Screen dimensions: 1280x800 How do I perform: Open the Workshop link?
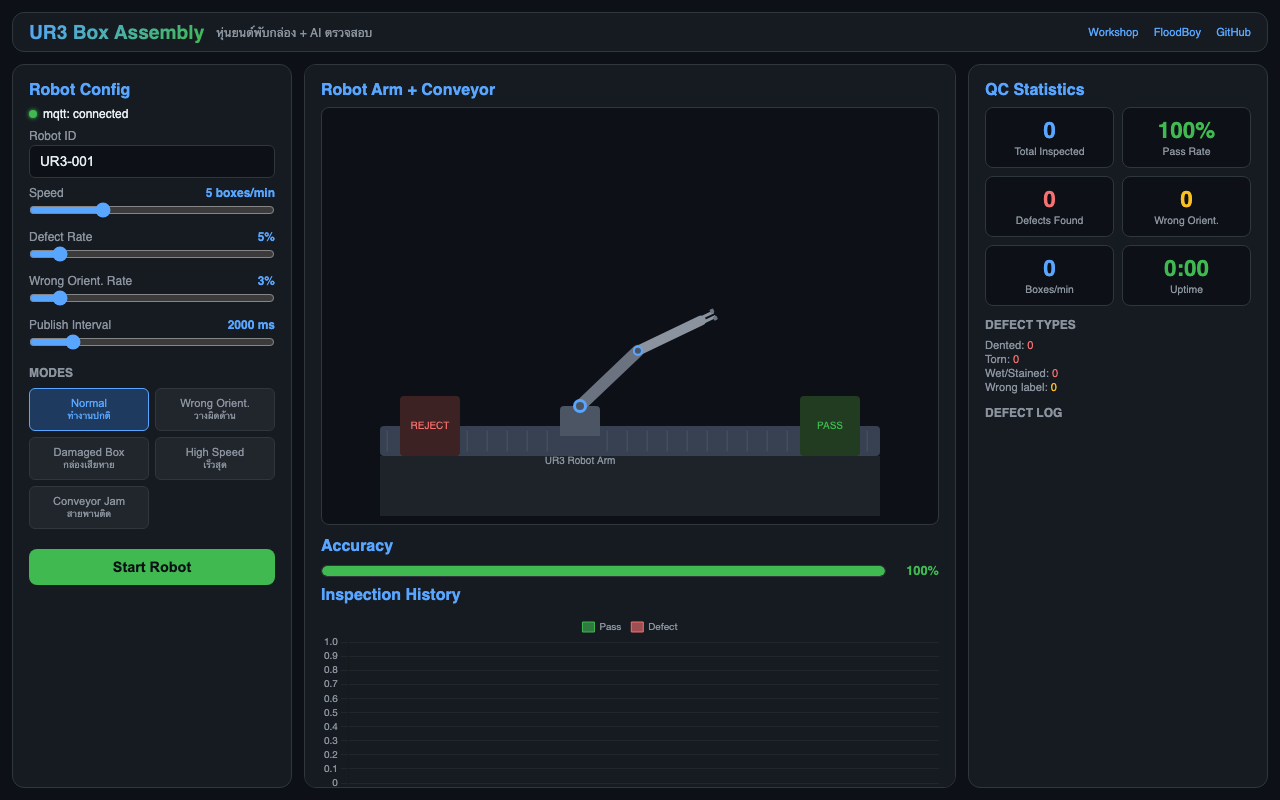pos(1113,32)
